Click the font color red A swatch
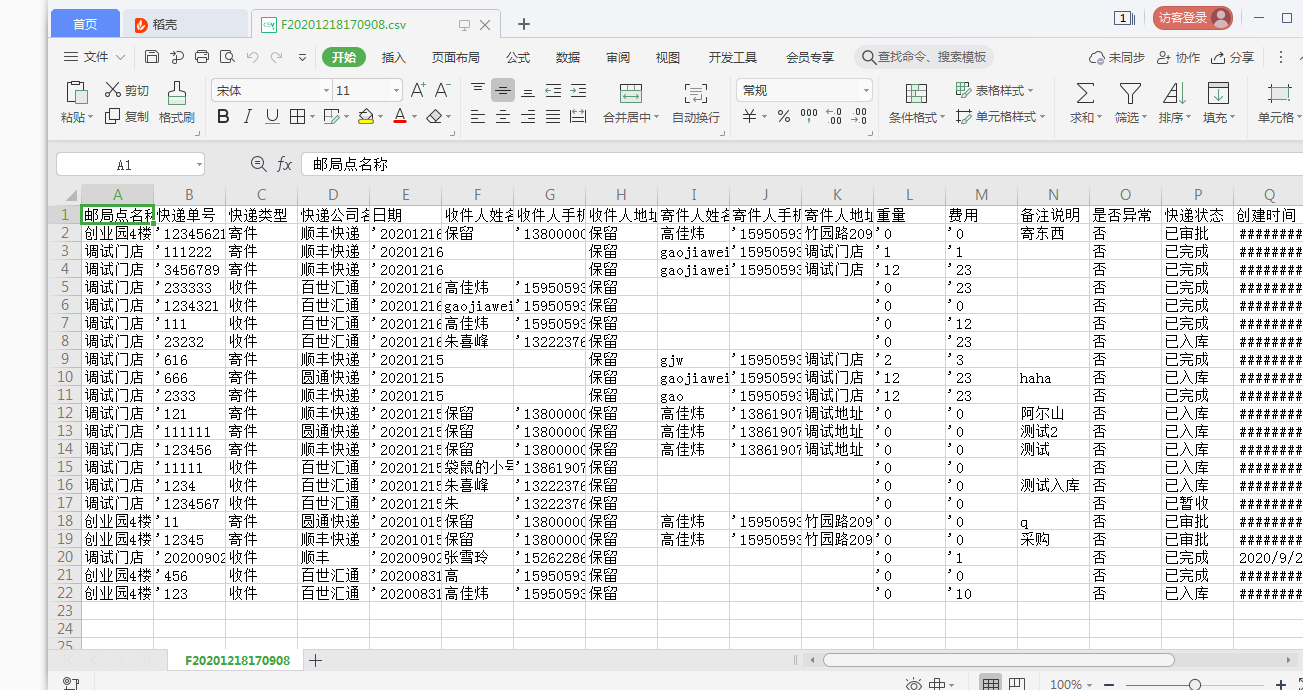1303x690 pixels. 400,117
